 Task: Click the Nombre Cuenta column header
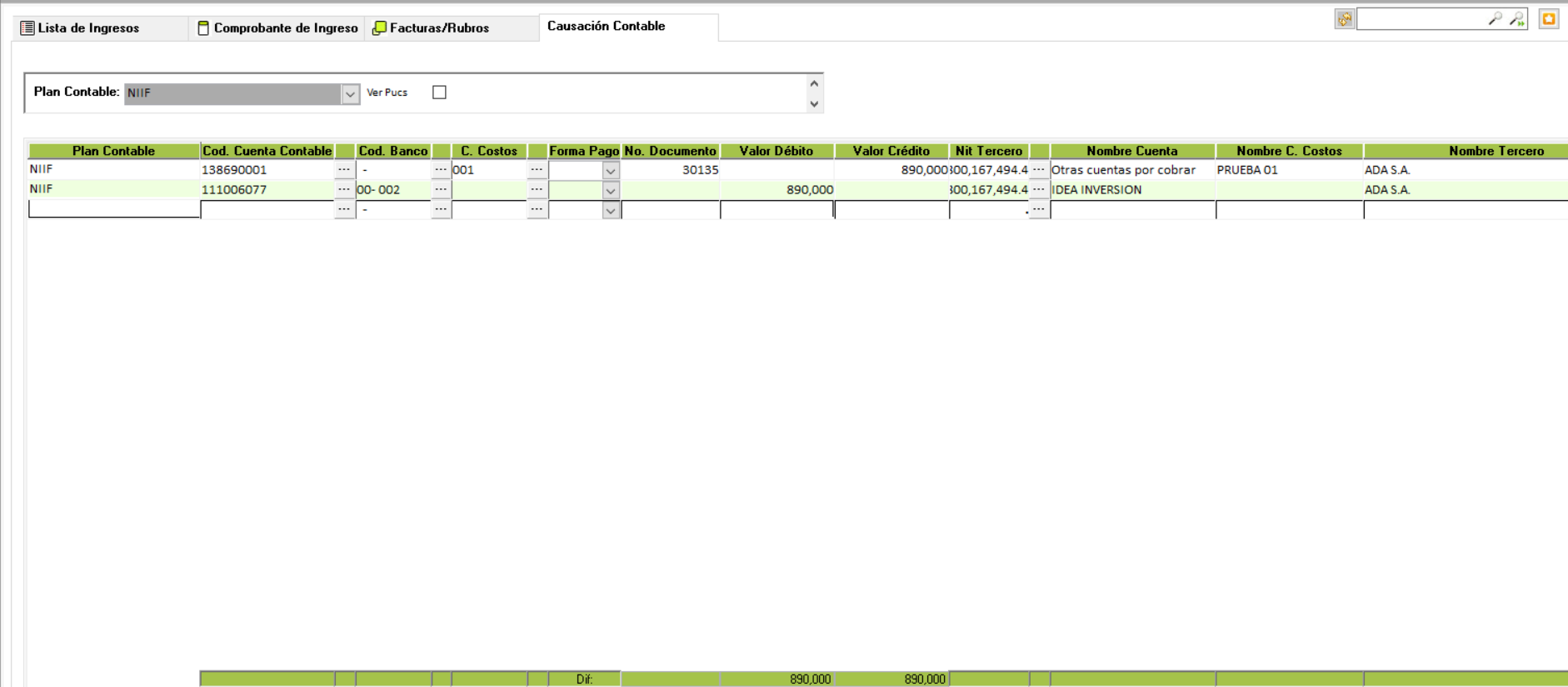coord(1132,151)
